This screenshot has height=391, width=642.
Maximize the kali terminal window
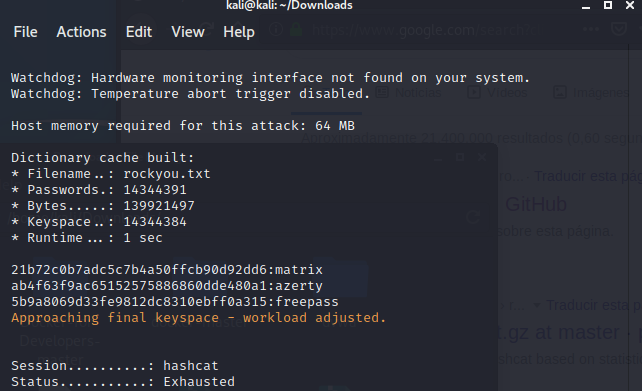[608, 5]
